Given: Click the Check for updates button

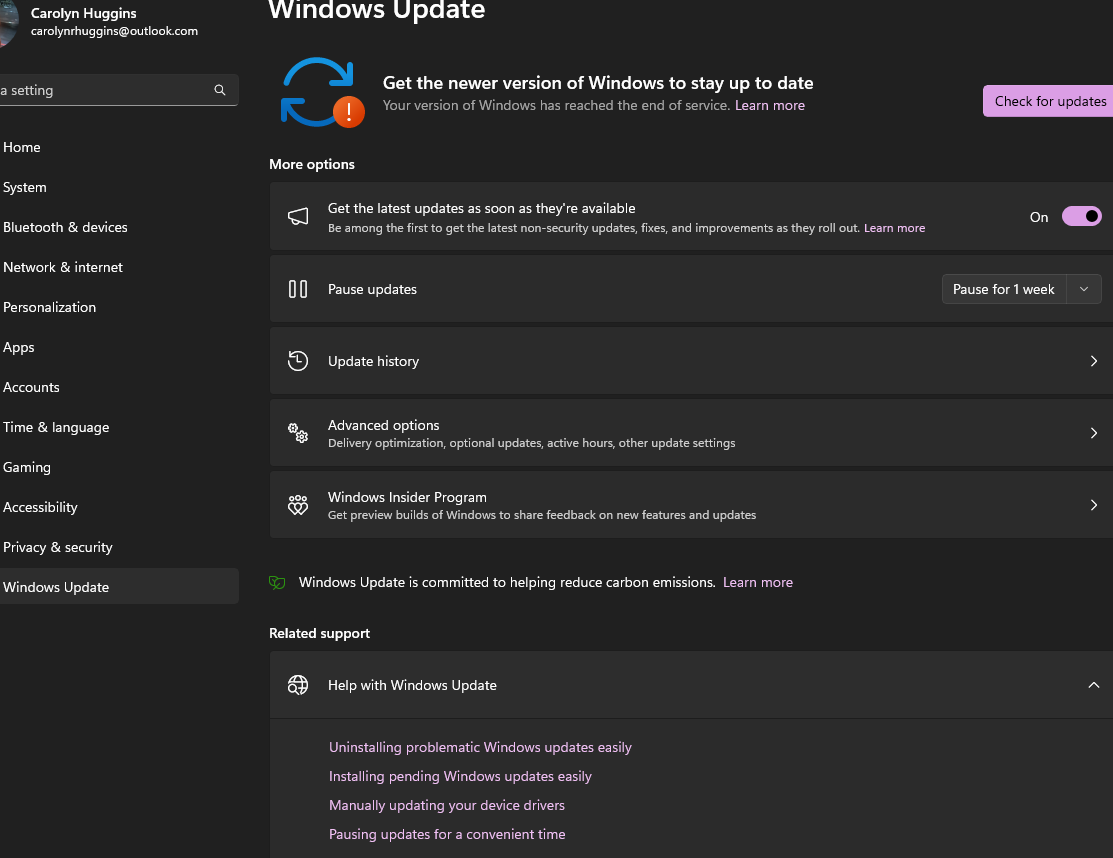Looking at the screenshot, I should (x=1049, y=101).
